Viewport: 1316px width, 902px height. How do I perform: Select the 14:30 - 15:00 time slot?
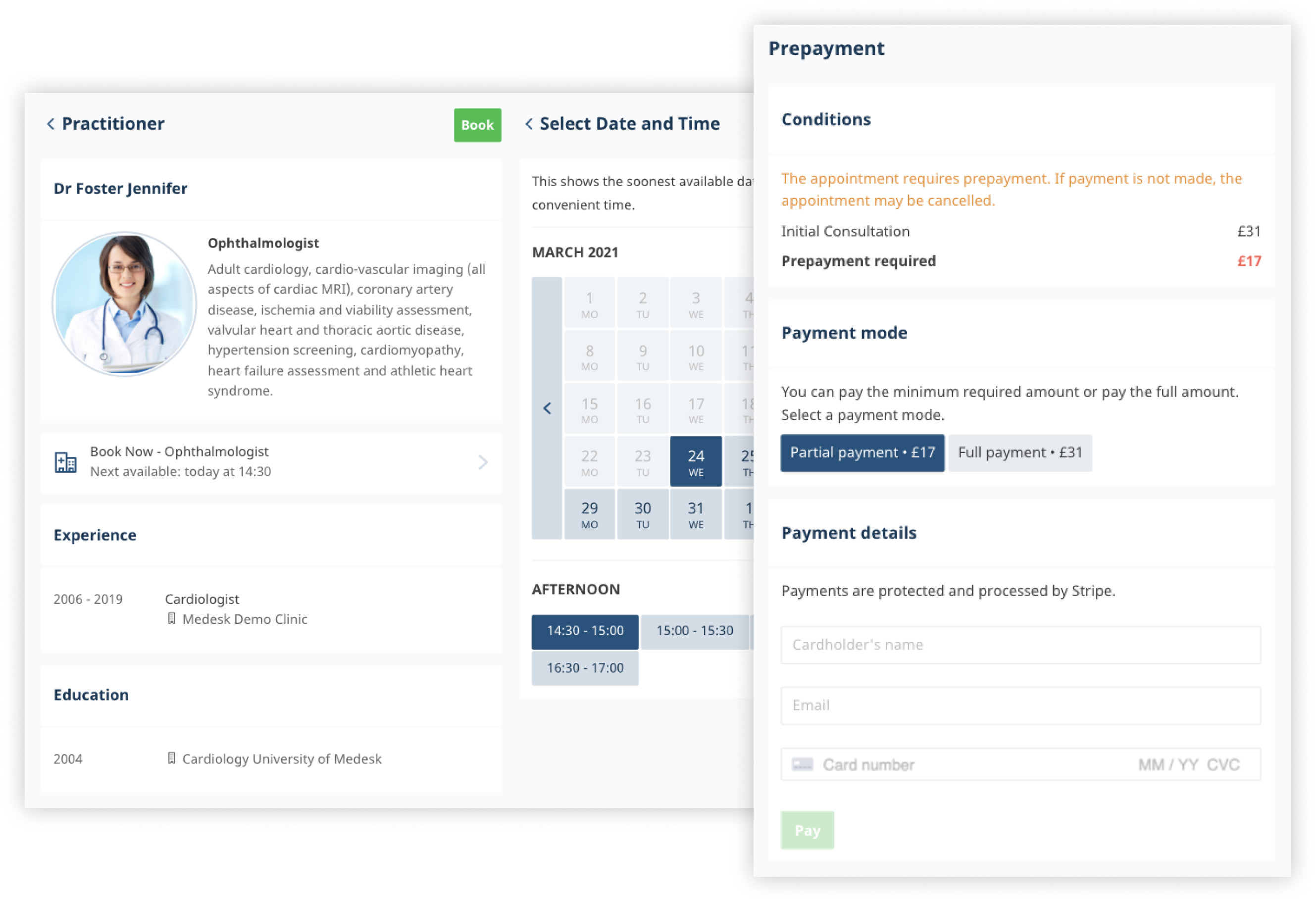(x=585, y=630)
